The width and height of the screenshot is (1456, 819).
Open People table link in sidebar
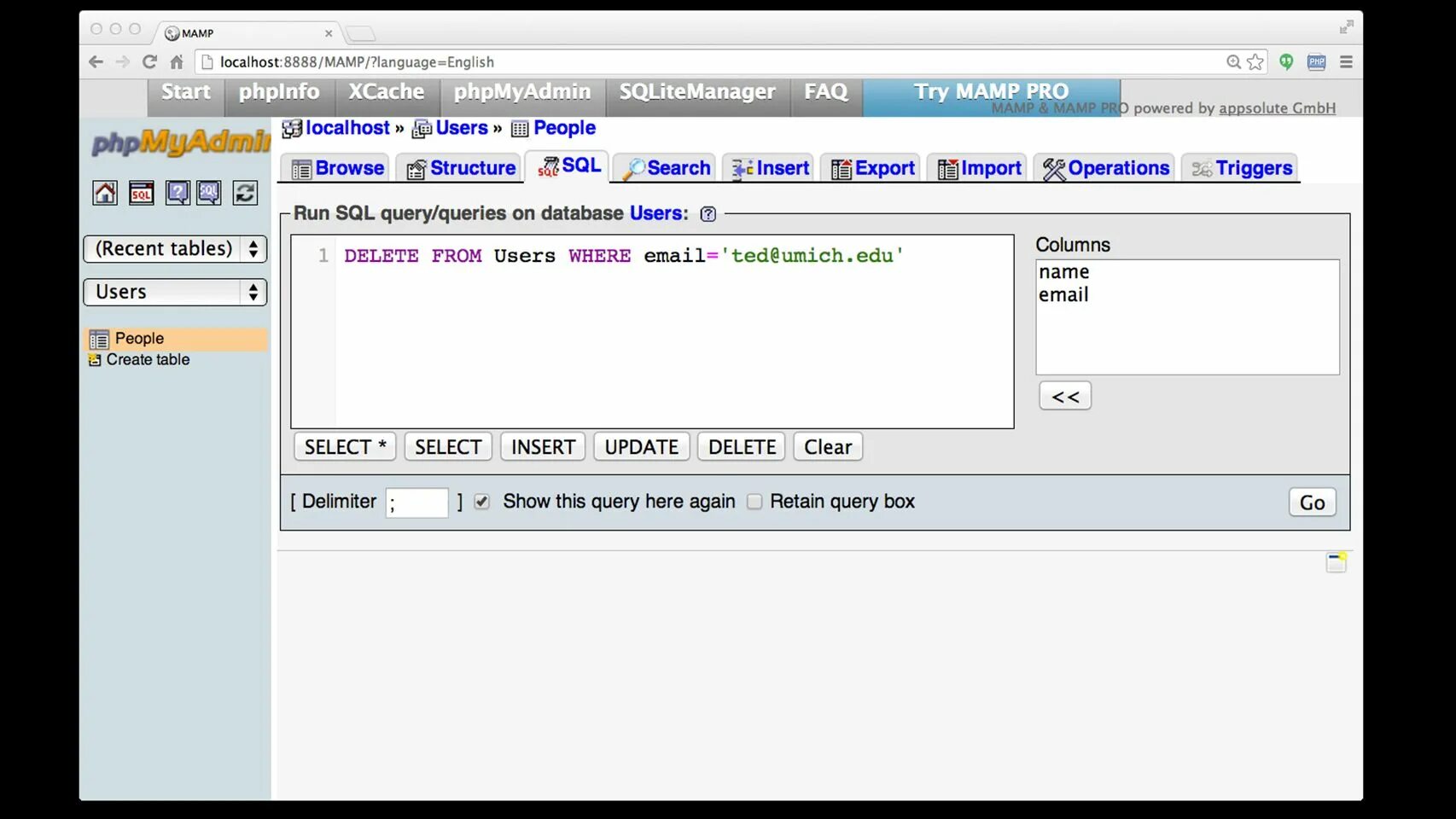click(139, 339)
